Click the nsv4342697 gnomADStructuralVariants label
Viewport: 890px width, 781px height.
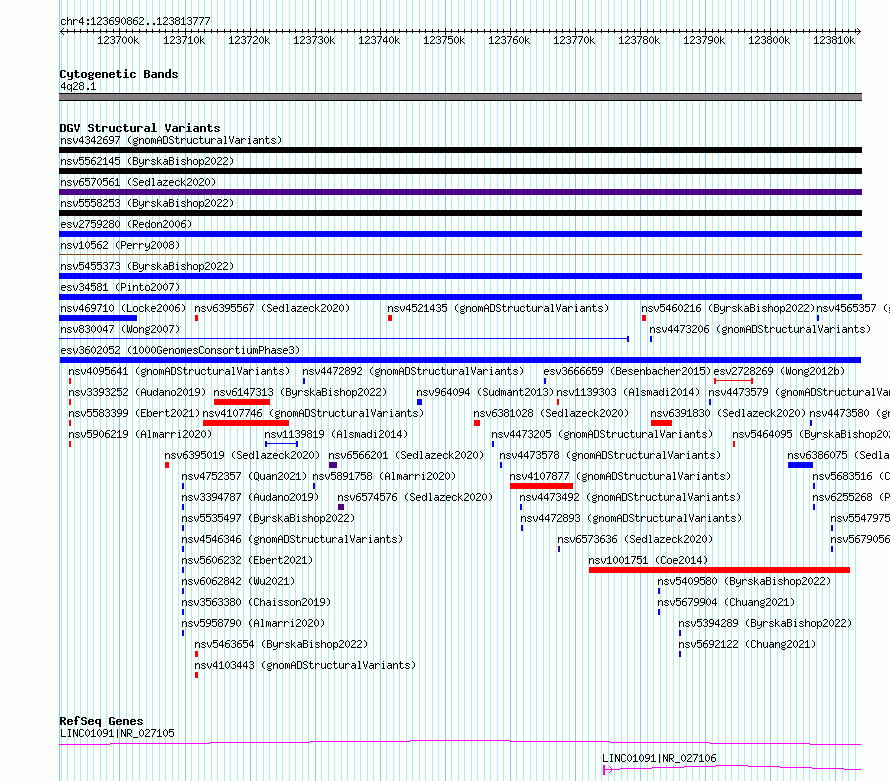171,140
